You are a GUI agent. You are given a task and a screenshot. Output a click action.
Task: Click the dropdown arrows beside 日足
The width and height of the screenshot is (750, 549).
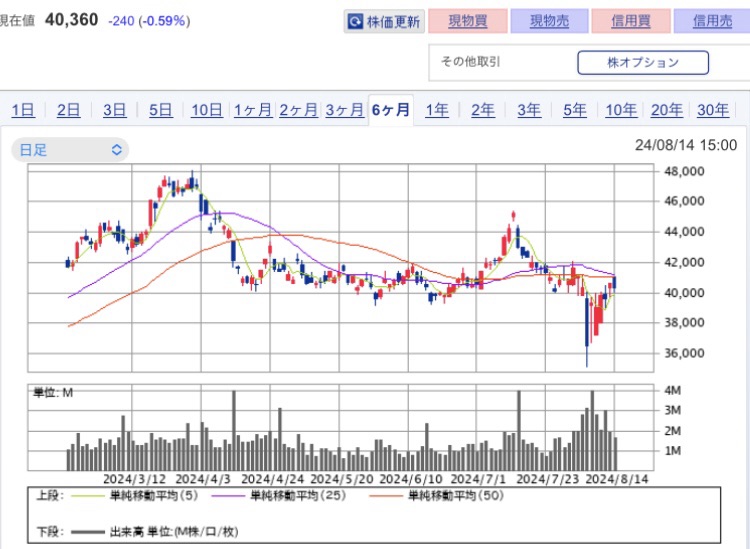coord(117,150)
